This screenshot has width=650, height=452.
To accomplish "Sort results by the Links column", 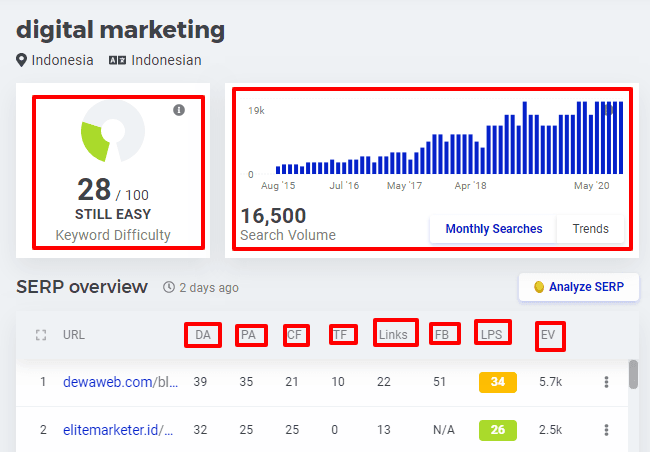I will coord(393,335).
